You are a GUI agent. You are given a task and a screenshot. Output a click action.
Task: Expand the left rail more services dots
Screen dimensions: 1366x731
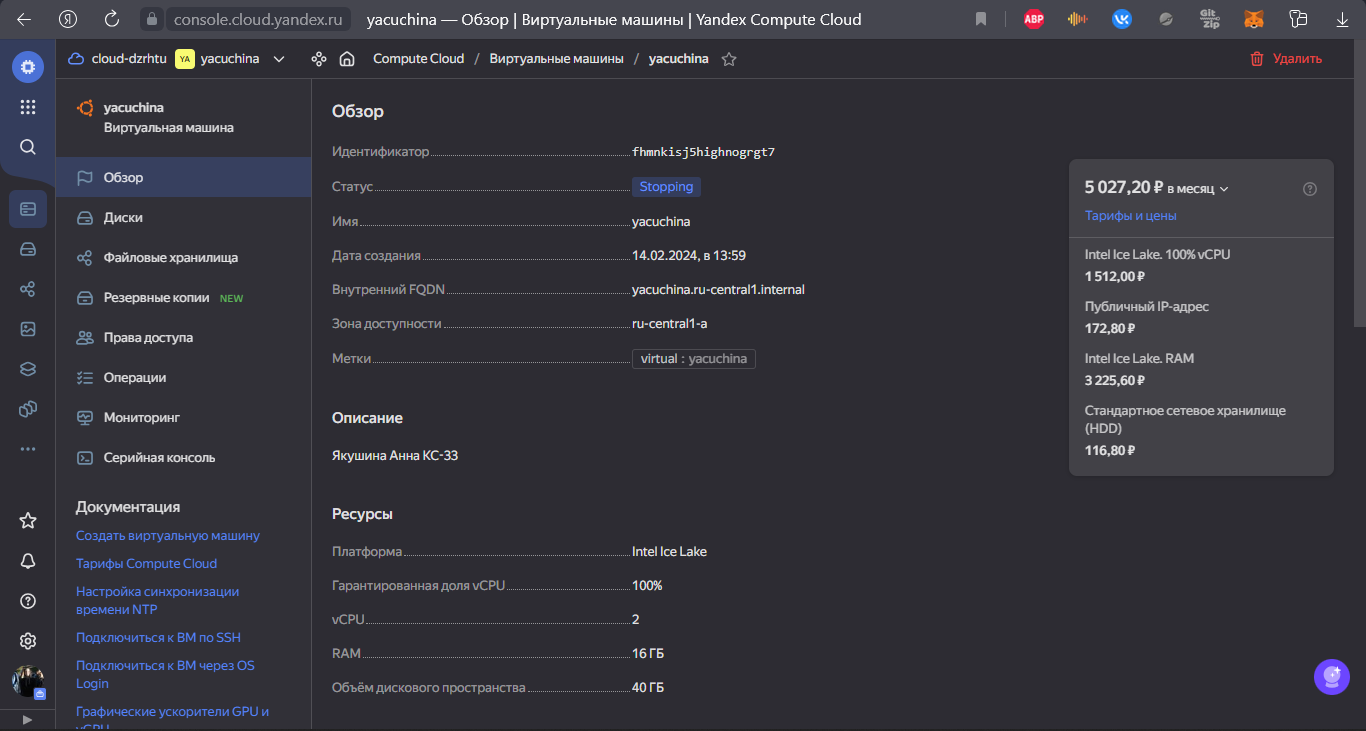(x=28, y=449)
